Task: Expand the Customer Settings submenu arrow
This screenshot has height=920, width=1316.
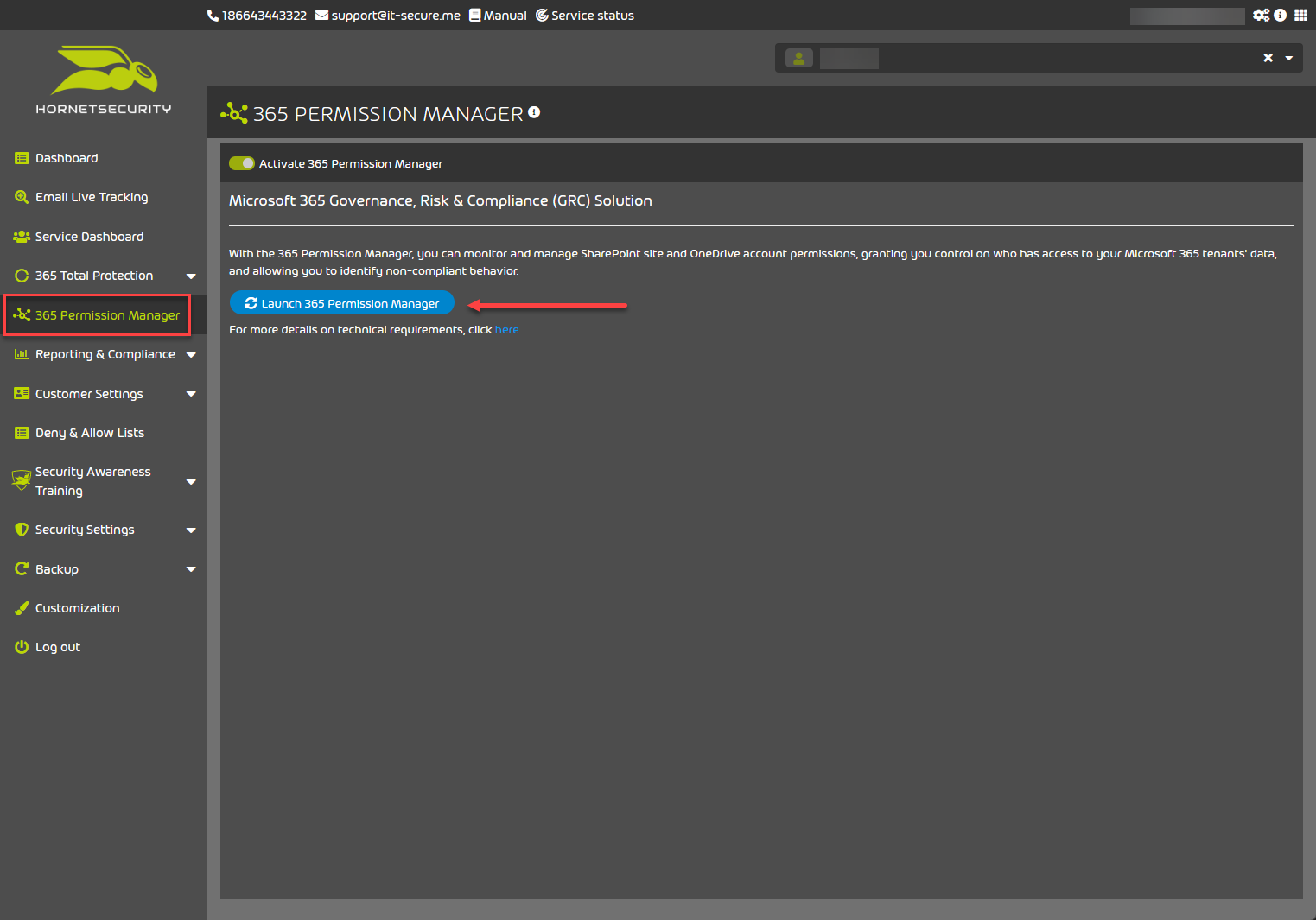Action: pos(191,394)
